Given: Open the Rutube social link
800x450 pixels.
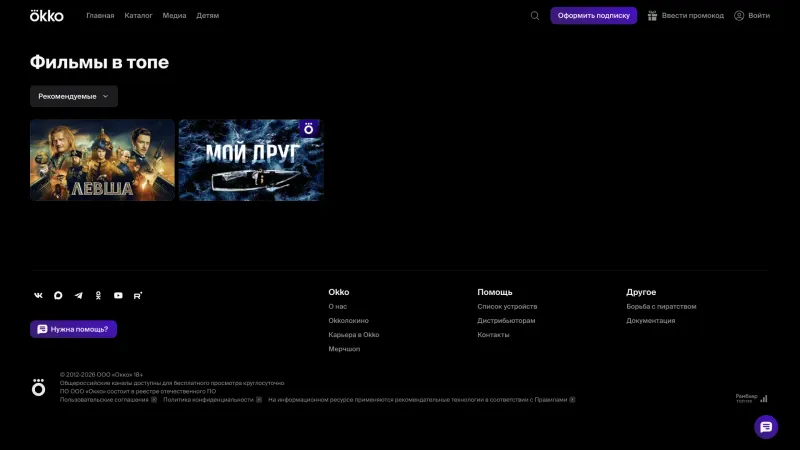Looking at the screenshot, I should click(x=138, y=295).
